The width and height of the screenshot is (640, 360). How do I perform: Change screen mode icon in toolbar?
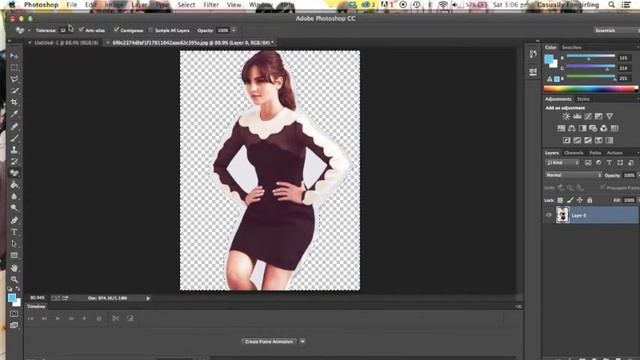(x=14, y=325)
